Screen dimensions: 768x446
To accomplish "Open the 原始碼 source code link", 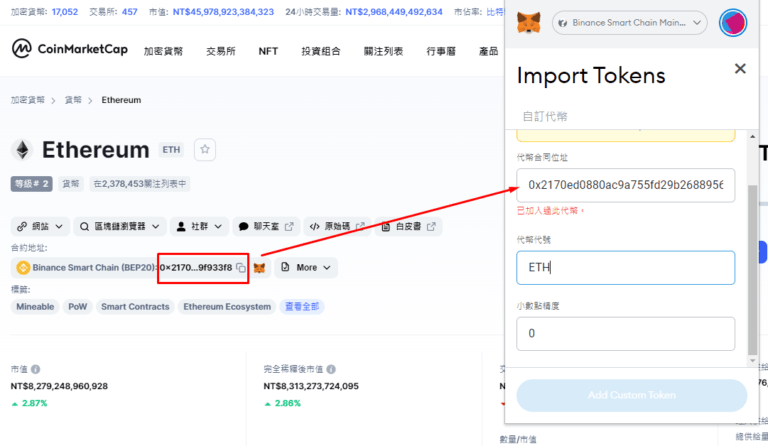I will pos(337,226).
